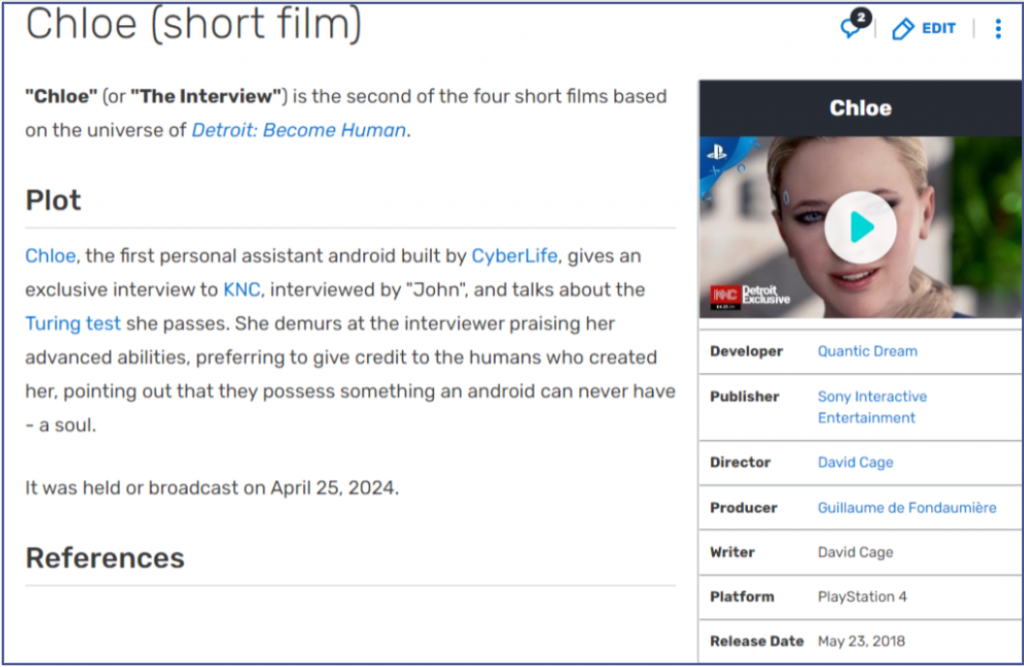Click the Plot section heading

(54, 201)
